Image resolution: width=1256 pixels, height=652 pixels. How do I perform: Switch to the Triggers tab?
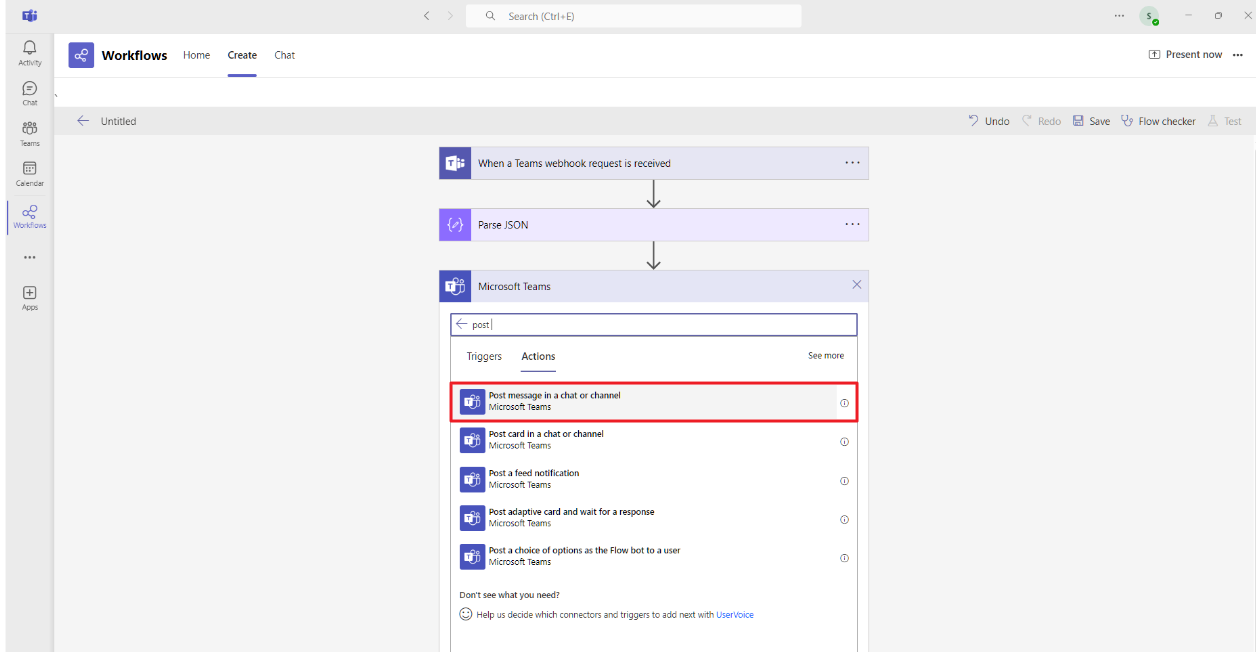coord(484,356)
